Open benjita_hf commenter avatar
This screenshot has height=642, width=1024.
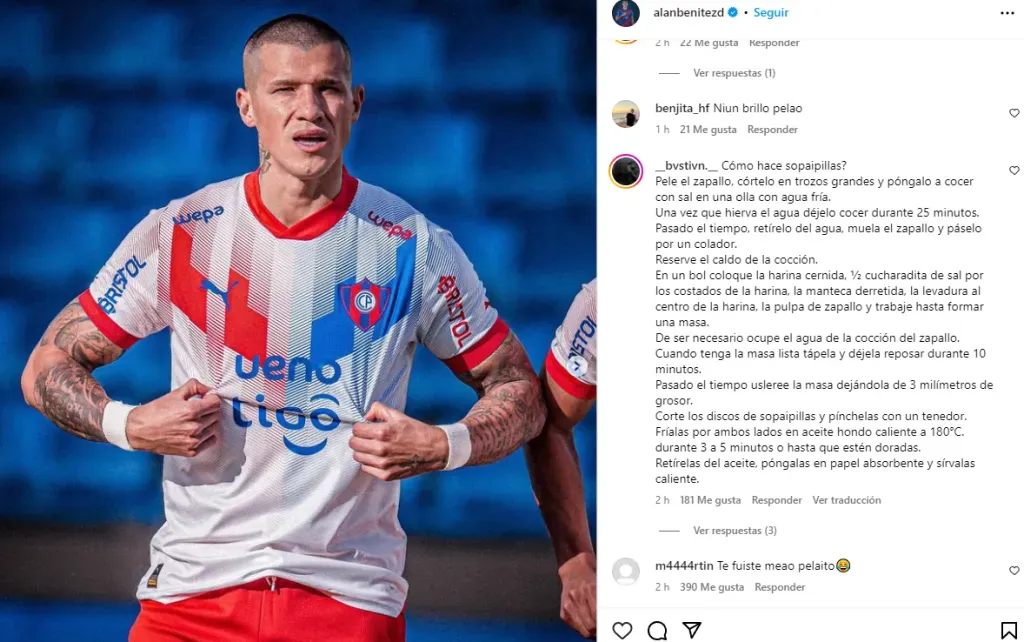[x=626, y=114]
